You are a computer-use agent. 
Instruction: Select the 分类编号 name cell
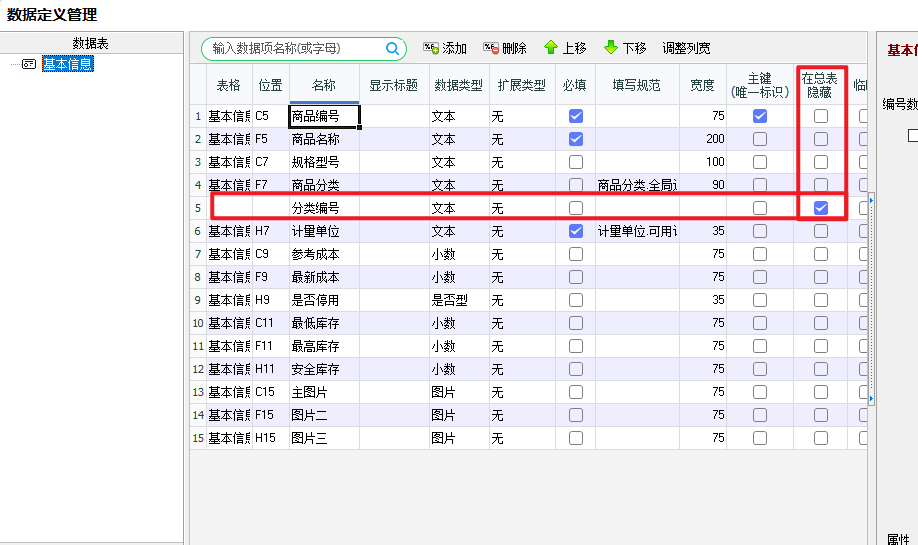coord(324,208)
